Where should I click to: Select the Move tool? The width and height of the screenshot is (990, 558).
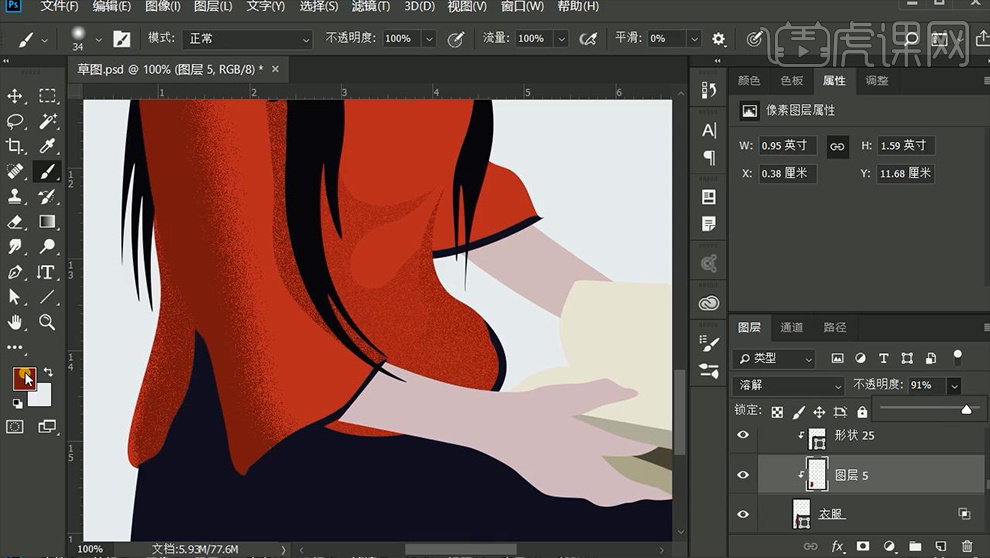click(x=16, y=96)
